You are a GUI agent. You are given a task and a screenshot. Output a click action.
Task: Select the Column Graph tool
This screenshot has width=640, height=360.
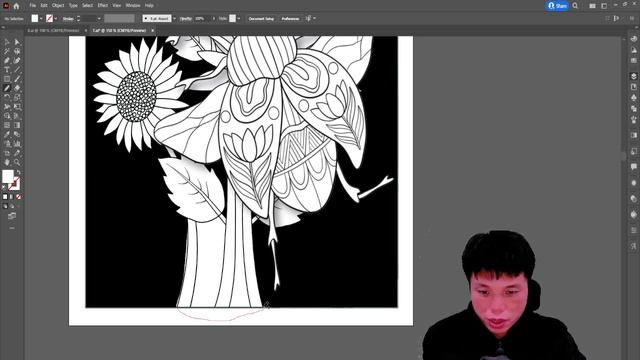click(x=17, y=144)
